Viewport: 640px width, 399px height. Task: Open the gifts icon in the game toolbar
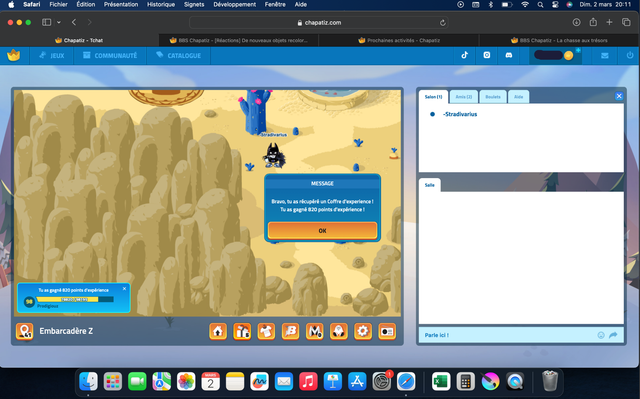pos(242,331)
